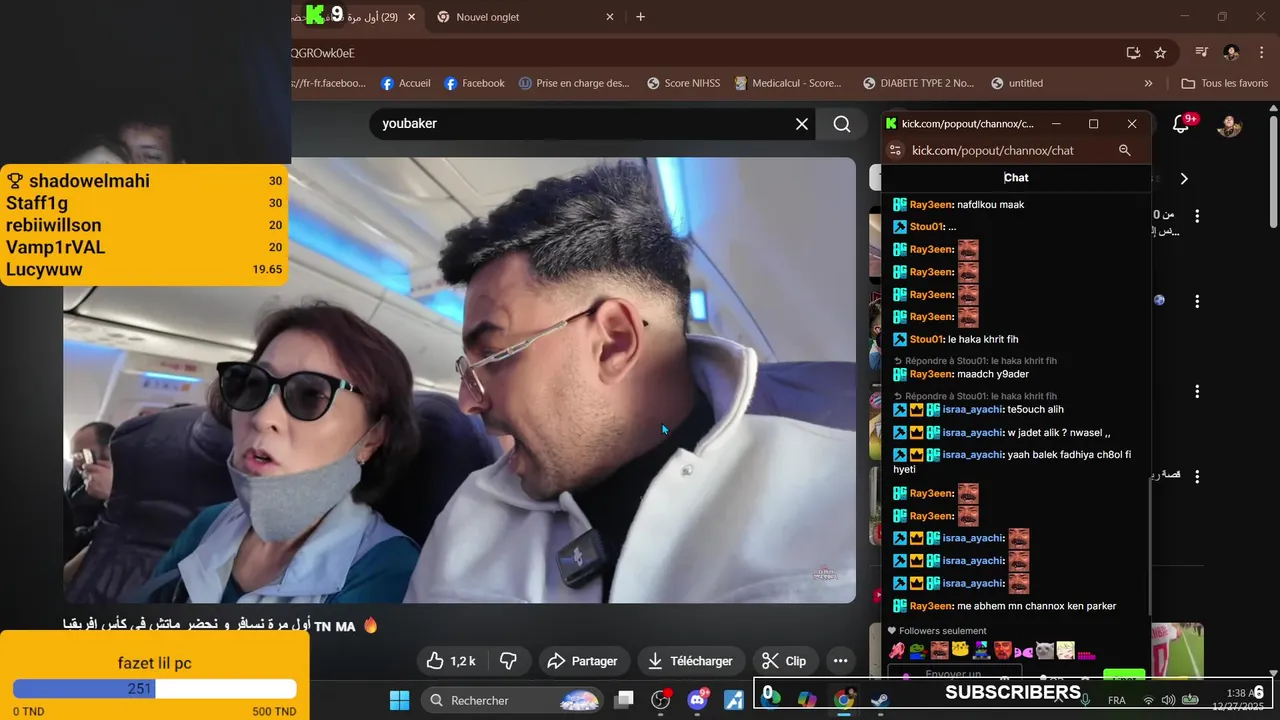Click the fazet lil pc goal progress bar

click(x=155, y=689)
